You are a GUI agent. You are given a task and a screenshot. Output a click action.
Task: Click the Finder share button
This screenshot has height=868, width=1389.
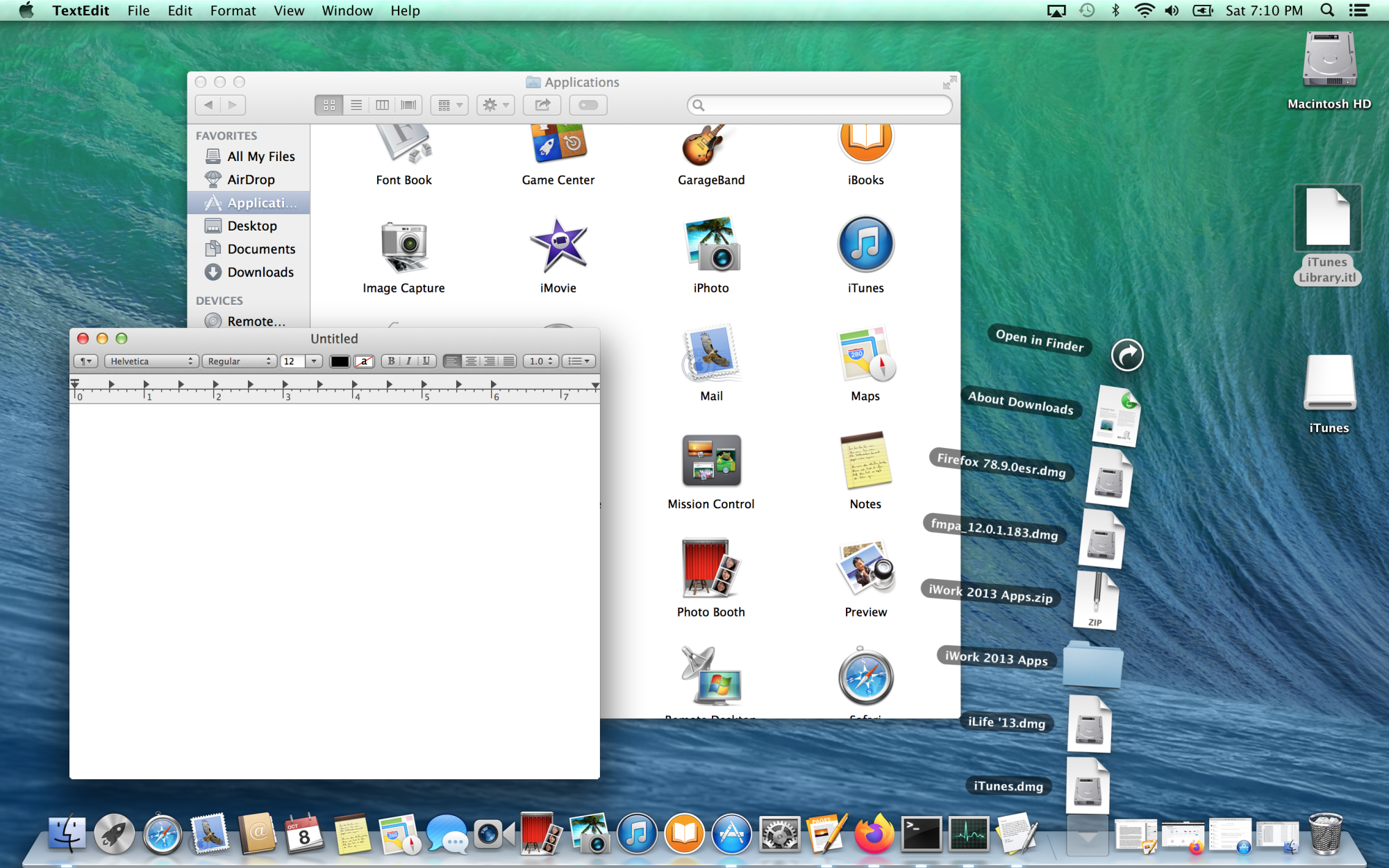[542, 105]
